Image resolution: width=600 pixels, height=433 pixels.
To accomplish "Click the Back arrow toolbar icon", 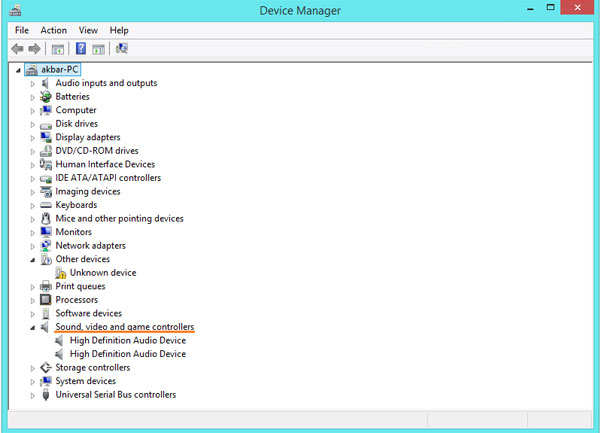I will coord(17,49).
